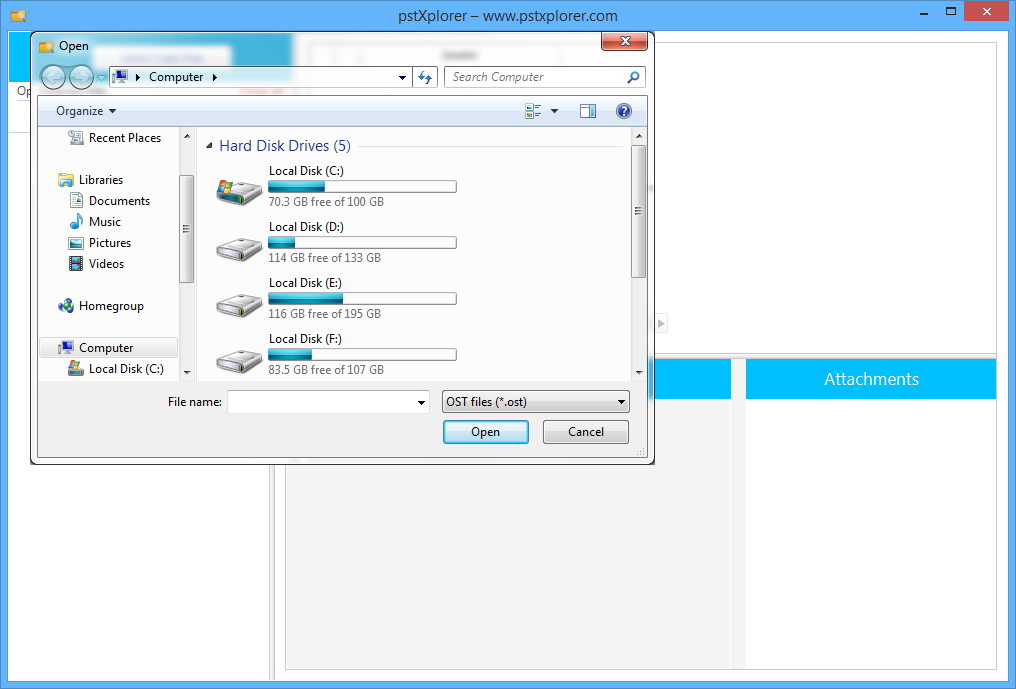
Task: Expand the File name dropdown arrow
Action: [x=421, y=403]
